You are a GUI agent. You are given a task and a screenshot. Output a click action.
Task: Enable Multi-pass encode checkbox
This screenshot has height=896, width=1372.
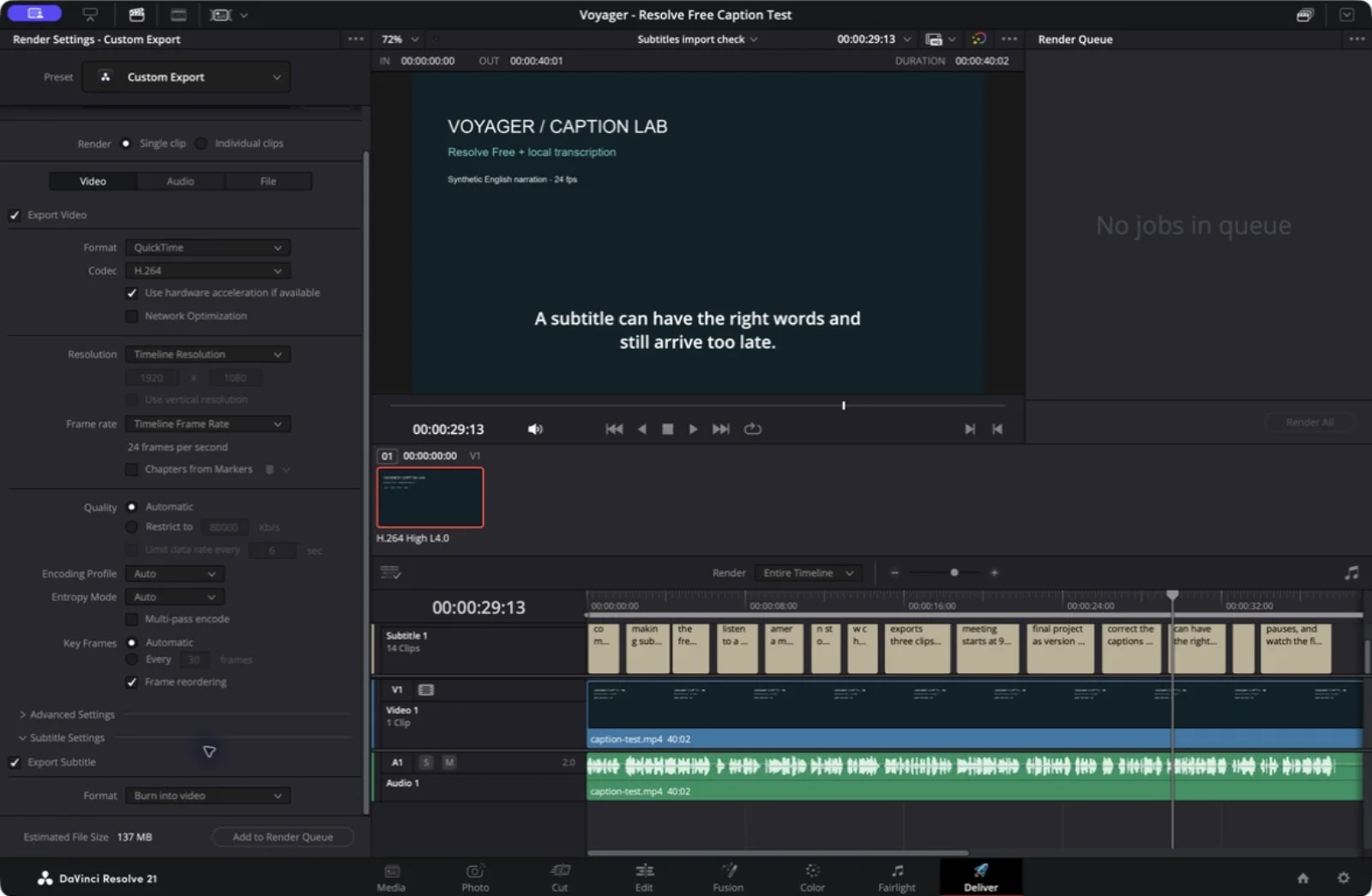(x=131, y=619)
